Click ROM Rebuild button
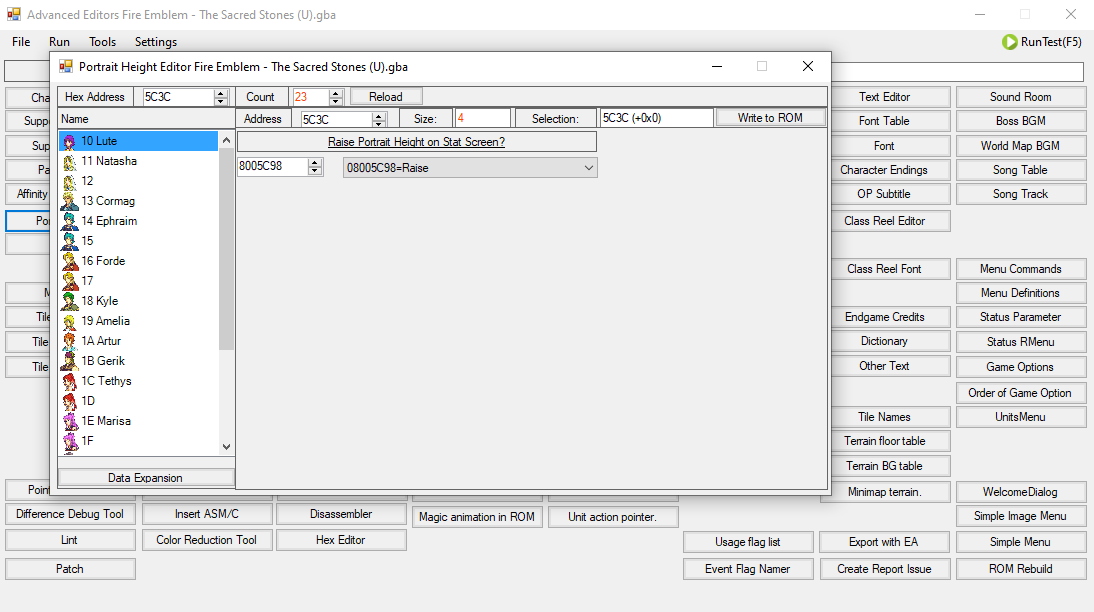1094x612 pixels. click(x=1021, y=569)
